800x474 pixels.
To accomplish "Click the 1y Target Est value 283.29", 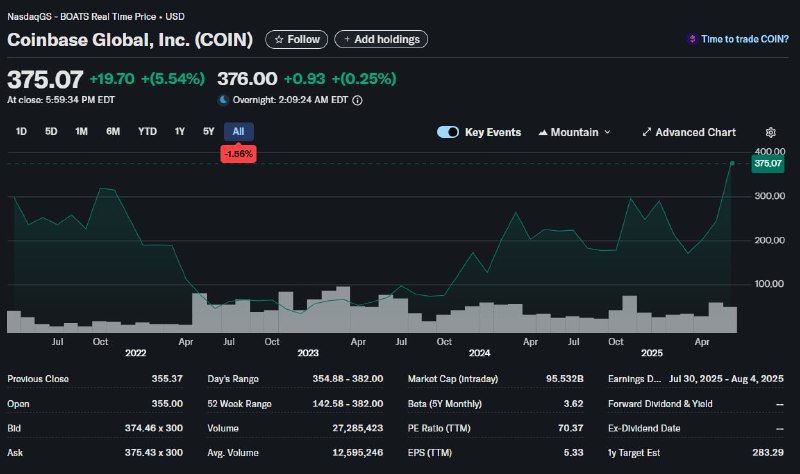I will pos(768,453).
